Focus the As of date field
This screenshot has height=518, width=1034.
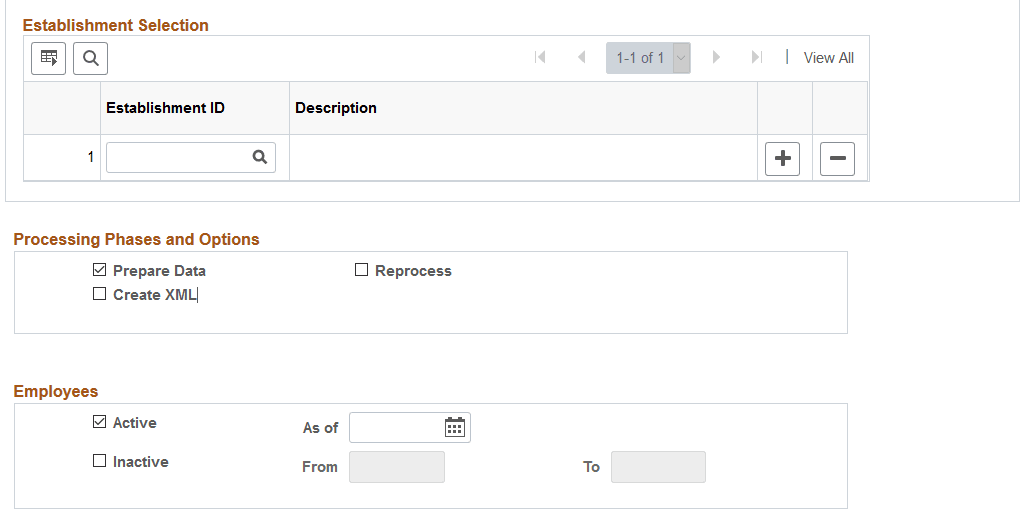pos(395,427)
